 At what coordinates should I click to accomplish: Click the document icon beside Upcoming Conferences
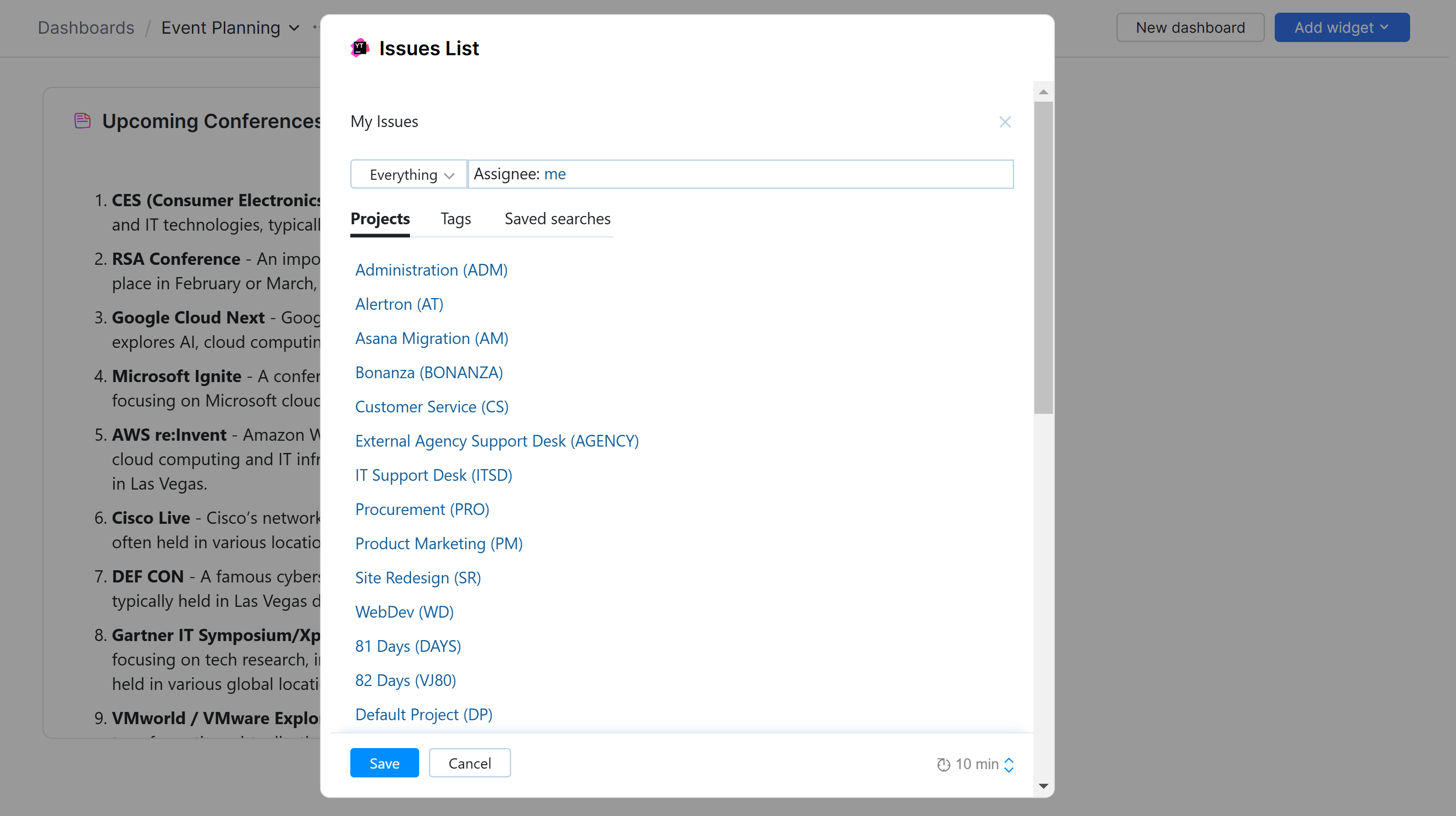(x=82, y=120)
